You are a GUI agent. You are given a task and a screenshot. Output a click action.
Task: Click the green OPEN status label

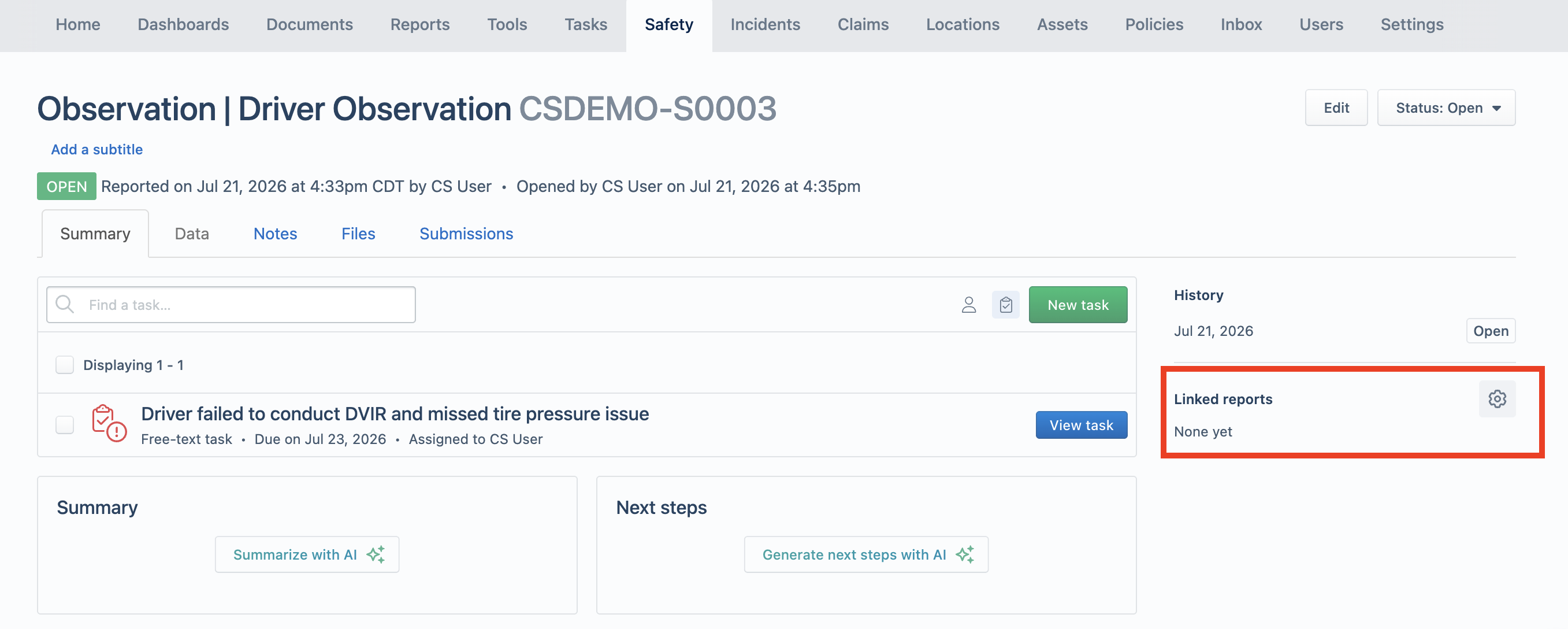point(66,186)
